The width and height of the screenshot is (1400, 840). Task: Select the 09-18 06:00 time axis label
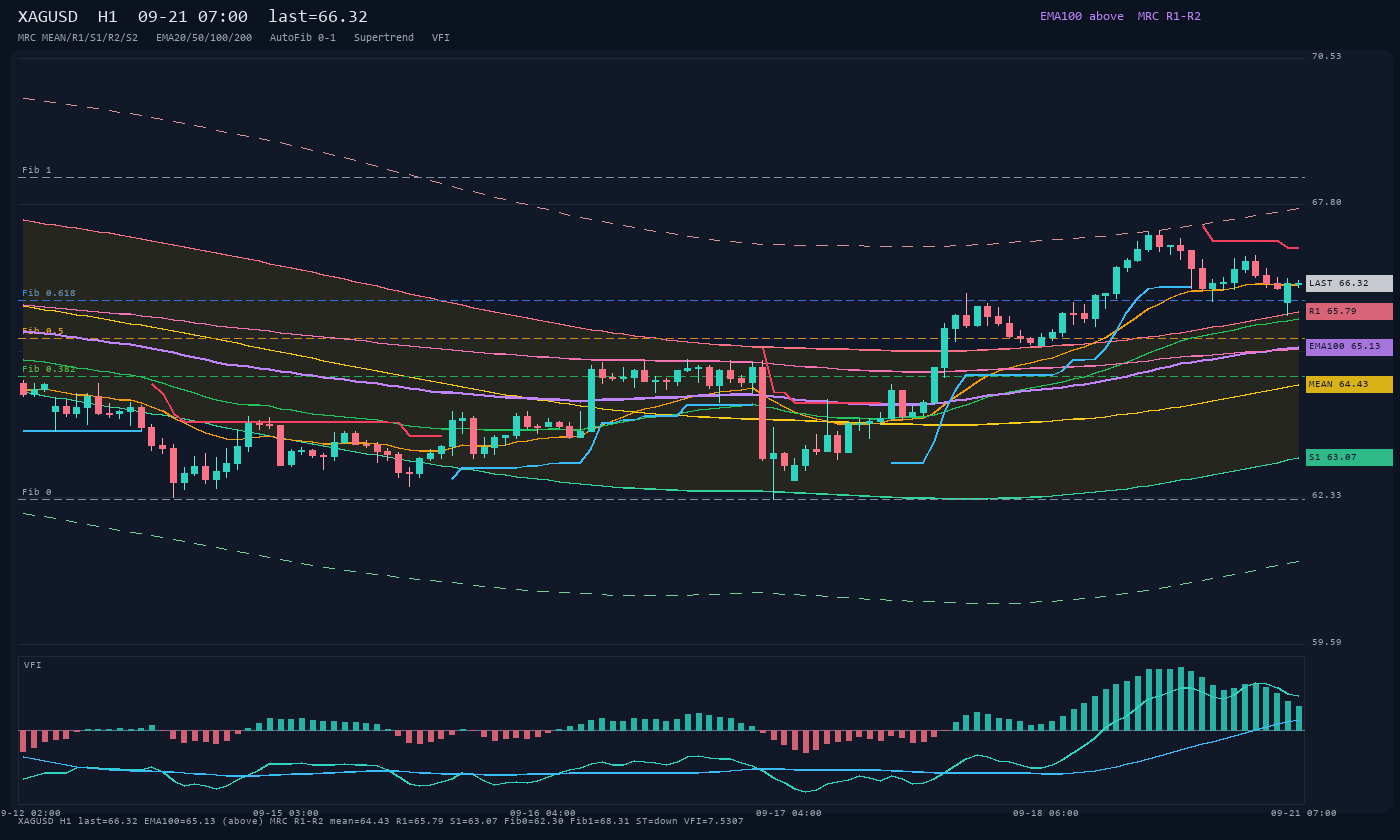[x=1046, y=813]
